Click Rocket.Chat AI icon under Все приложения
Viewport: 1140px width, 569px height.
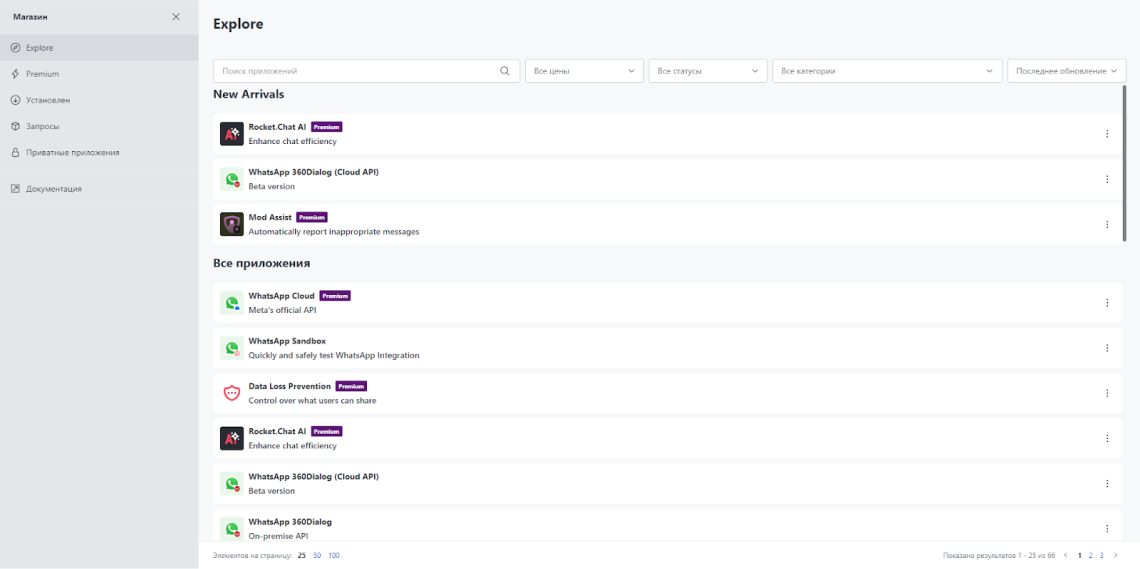pos(232,438)
